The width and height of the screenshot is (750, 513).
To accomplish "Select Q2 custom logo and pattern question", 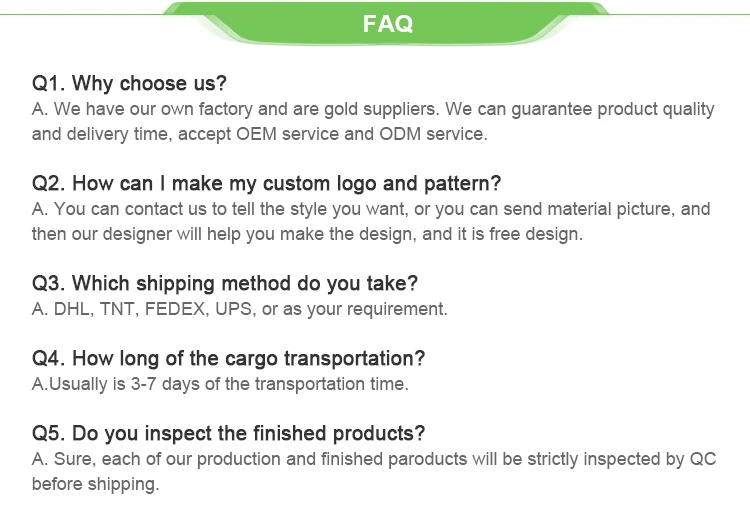I will coord(266,184).
